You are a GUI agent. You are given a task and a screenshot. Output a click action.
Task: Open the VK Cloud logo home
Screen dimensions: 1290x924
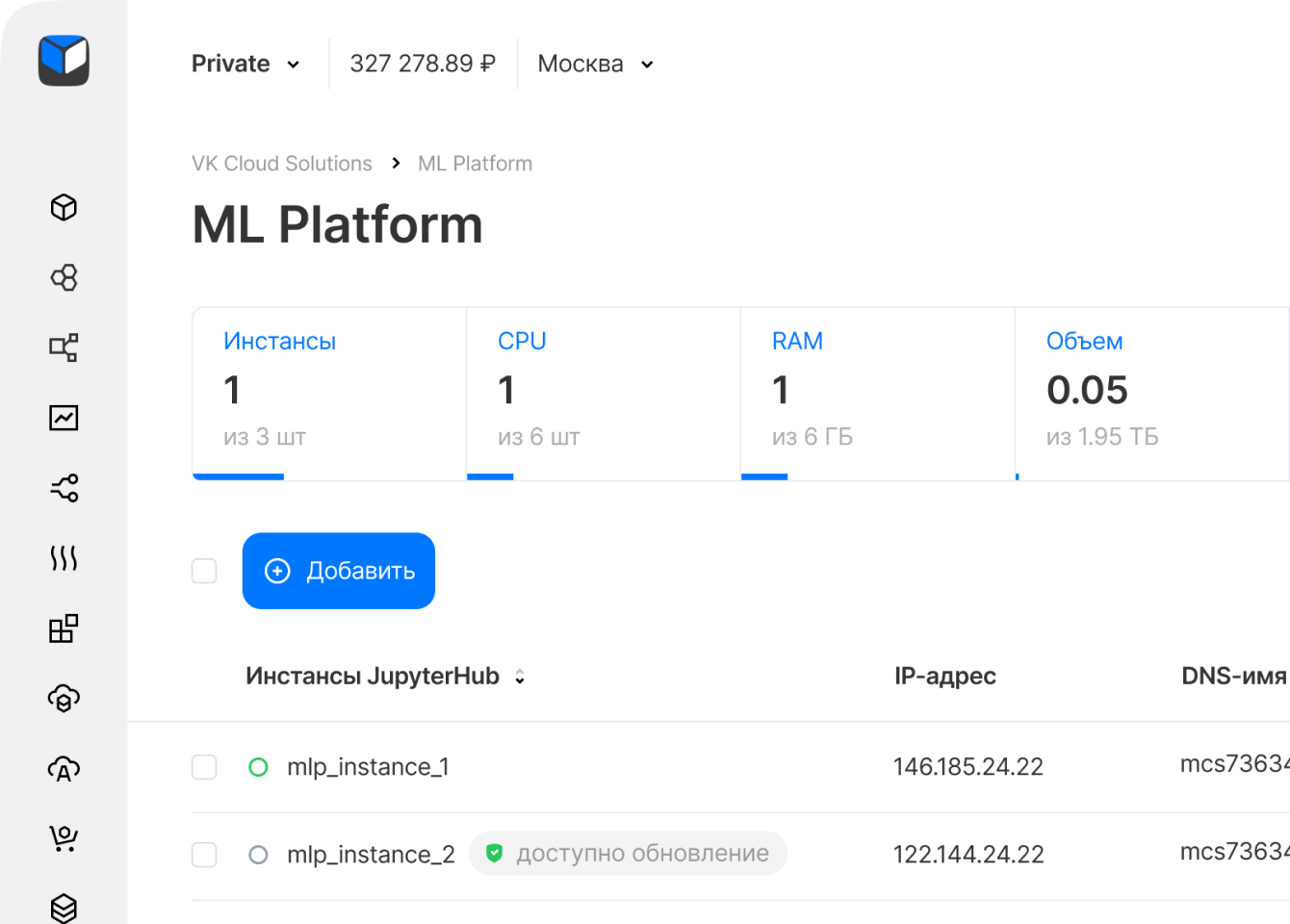[x=64, y=61]
